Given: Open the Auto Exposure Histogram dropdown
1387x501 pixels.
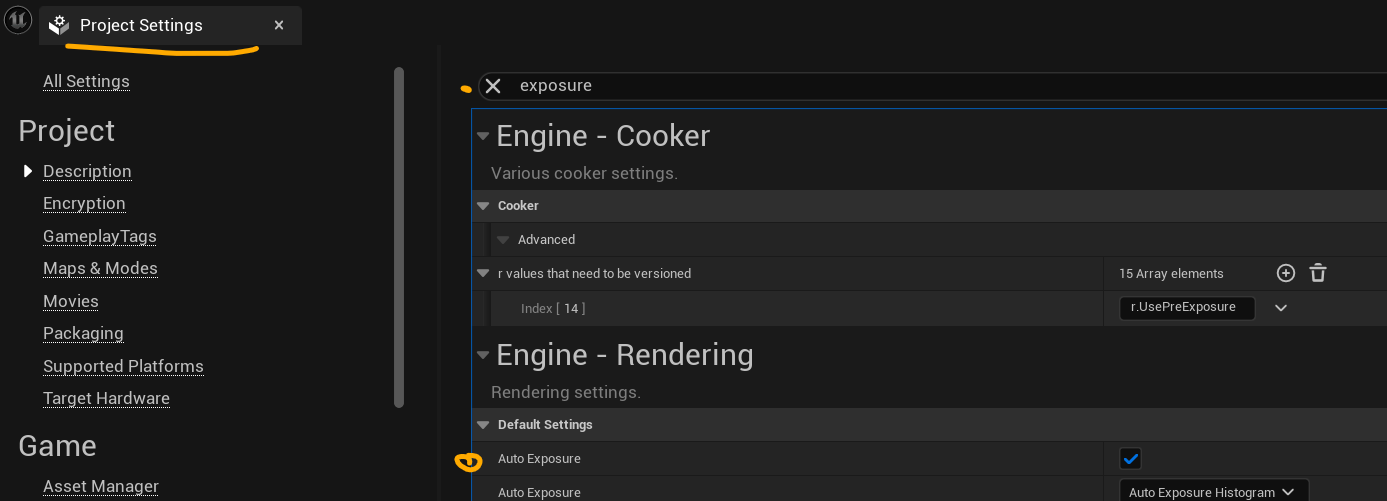Looking at the screenshot, I should pos(1213,492).
